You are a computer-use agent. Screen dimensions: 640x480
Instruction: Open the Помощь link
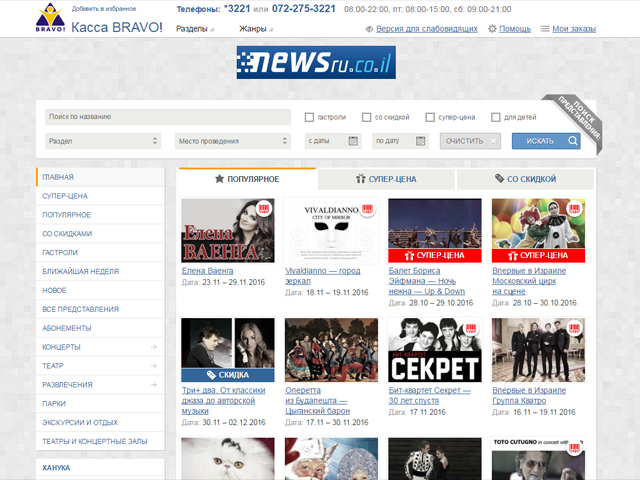tap(515, 29)
